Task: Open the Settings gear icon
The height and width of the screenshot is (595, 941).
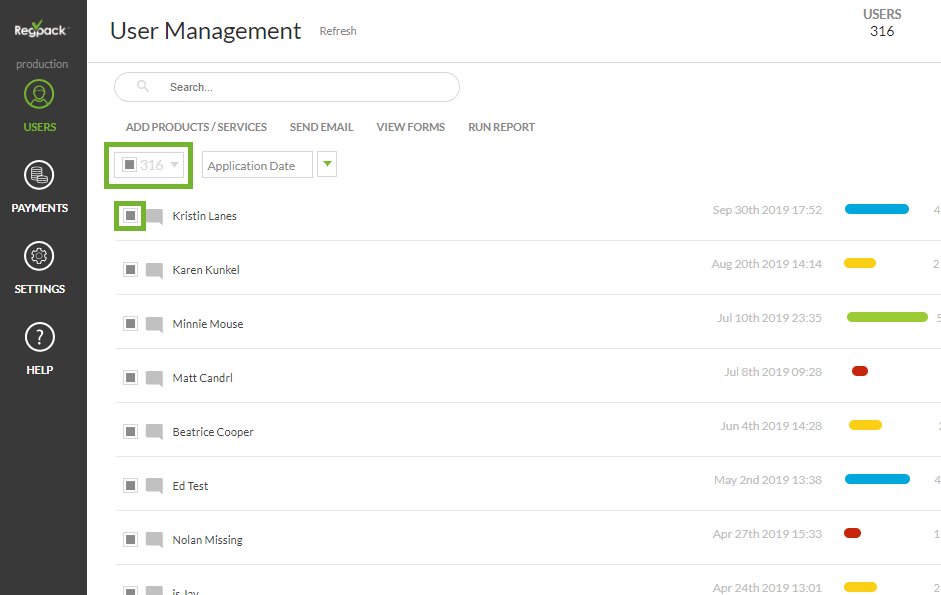Action: [39, 257]
